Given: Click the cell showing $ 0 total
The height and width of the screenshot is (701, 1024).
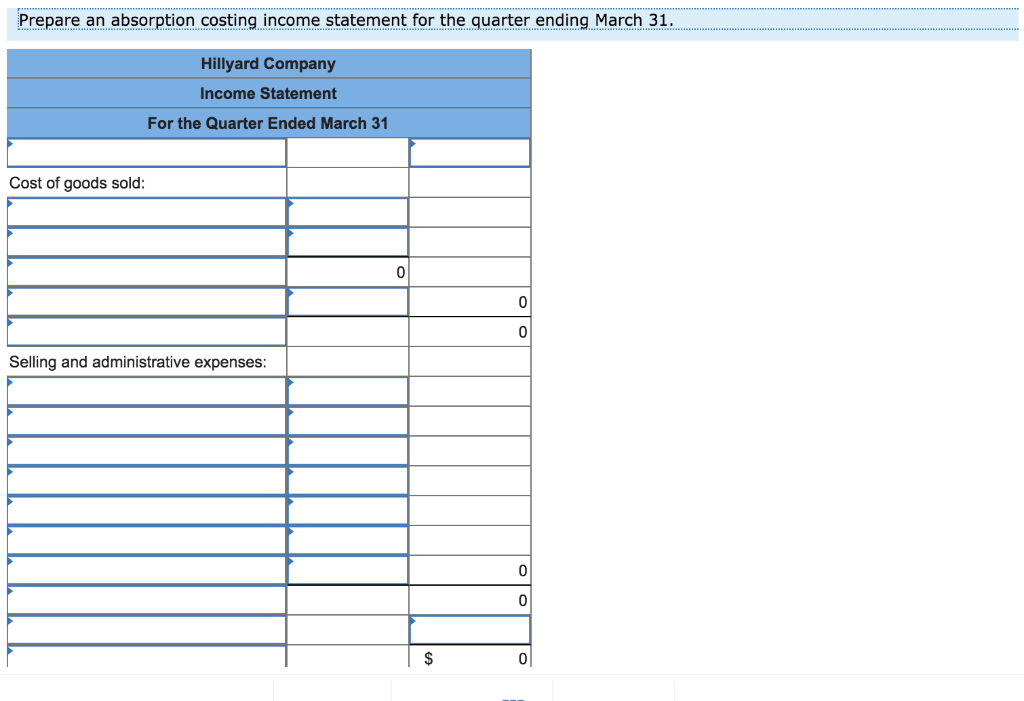Looking at the screenshot, I should pyautogui.click(x=469, y=658).
